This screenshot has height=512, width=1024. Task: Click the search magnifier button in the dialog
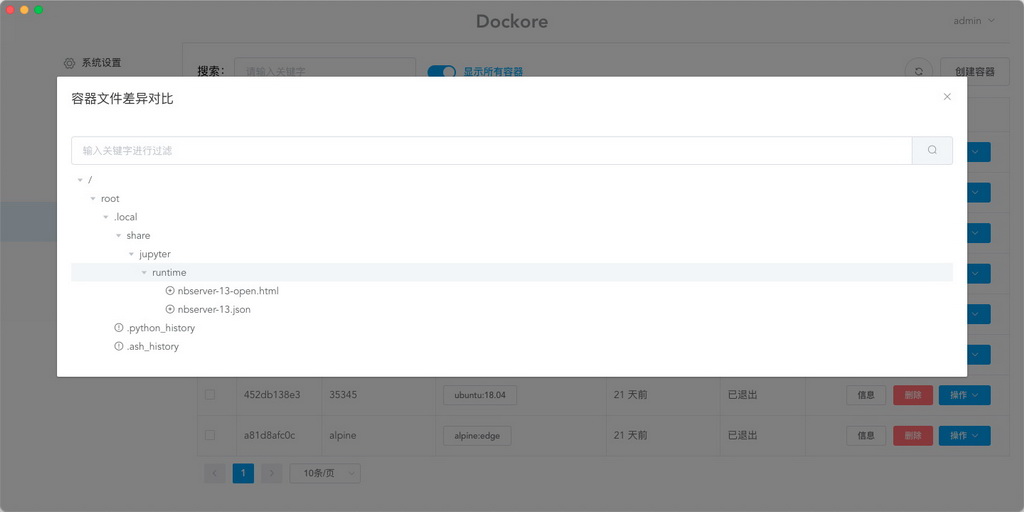(932, 150)
